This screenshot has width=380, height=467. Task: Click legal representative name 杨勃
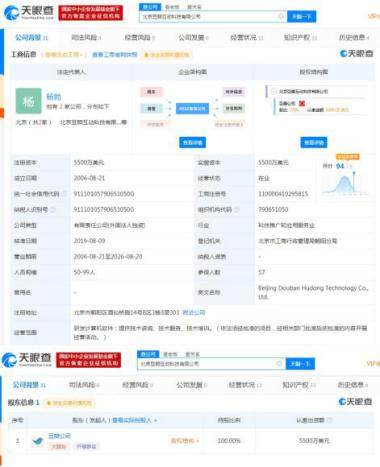[53, 97]
